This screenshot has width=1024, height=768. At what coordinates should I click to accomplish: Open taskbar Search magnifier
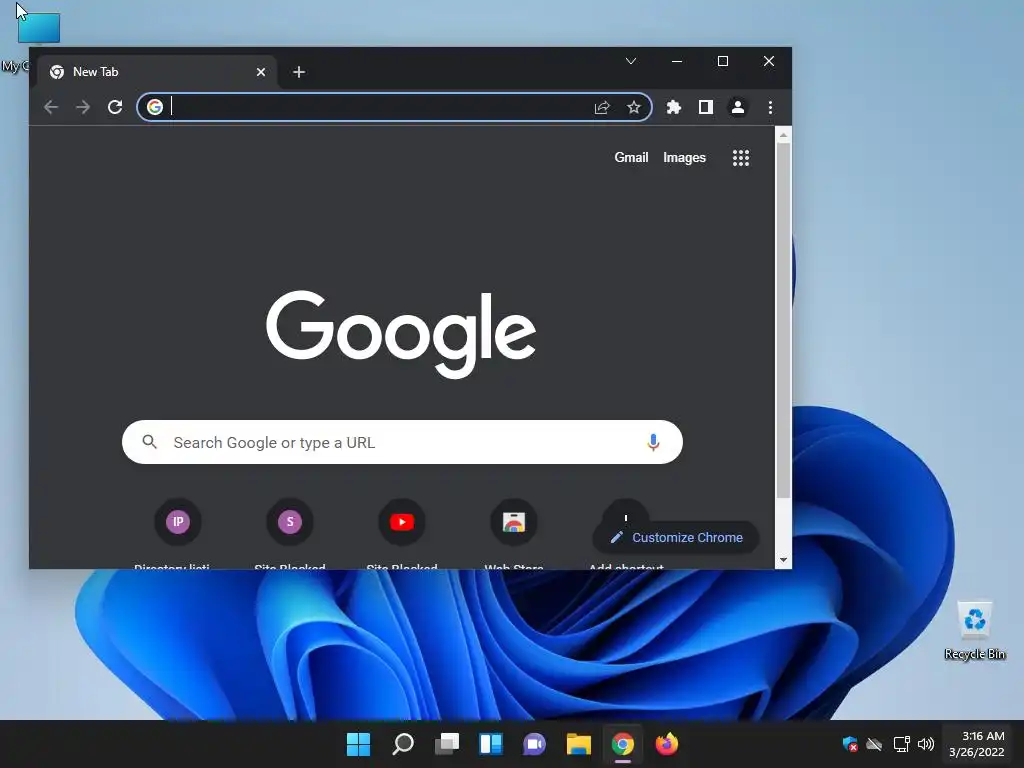click(402, 744)
